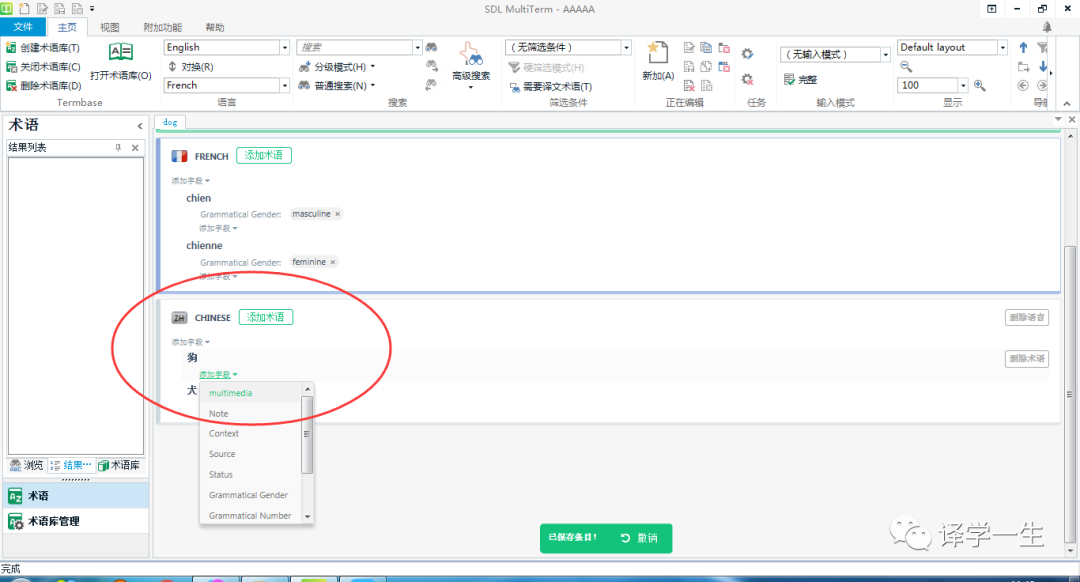Screen dimensions: 1080x582
Task: Click the 删除语言 button
Action: 1027,318
